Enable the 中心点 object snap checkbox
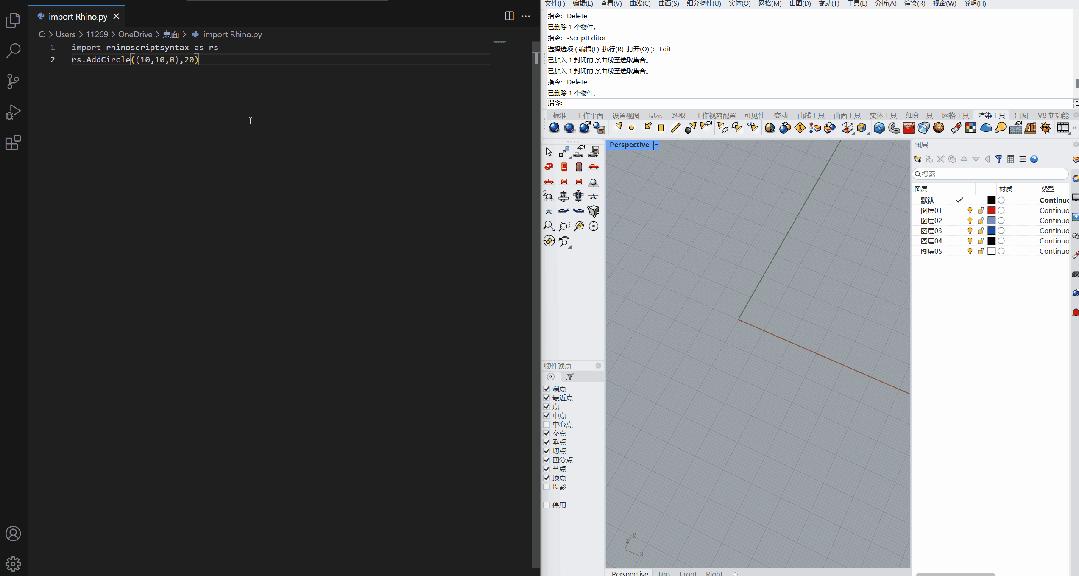This screenshot has width=1079, height=576. [x=547, y=424]
